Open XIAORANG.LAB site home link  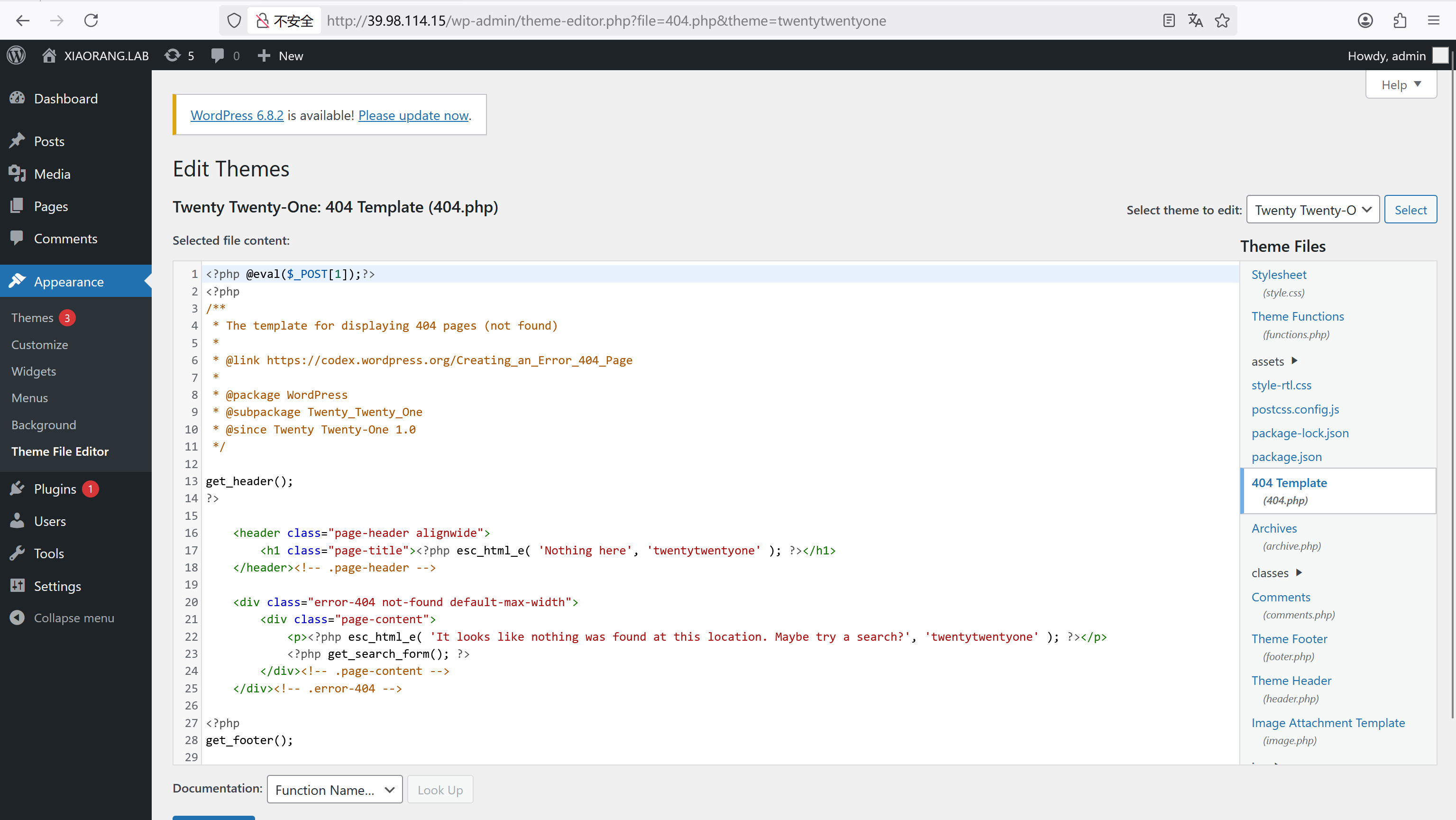95,55
